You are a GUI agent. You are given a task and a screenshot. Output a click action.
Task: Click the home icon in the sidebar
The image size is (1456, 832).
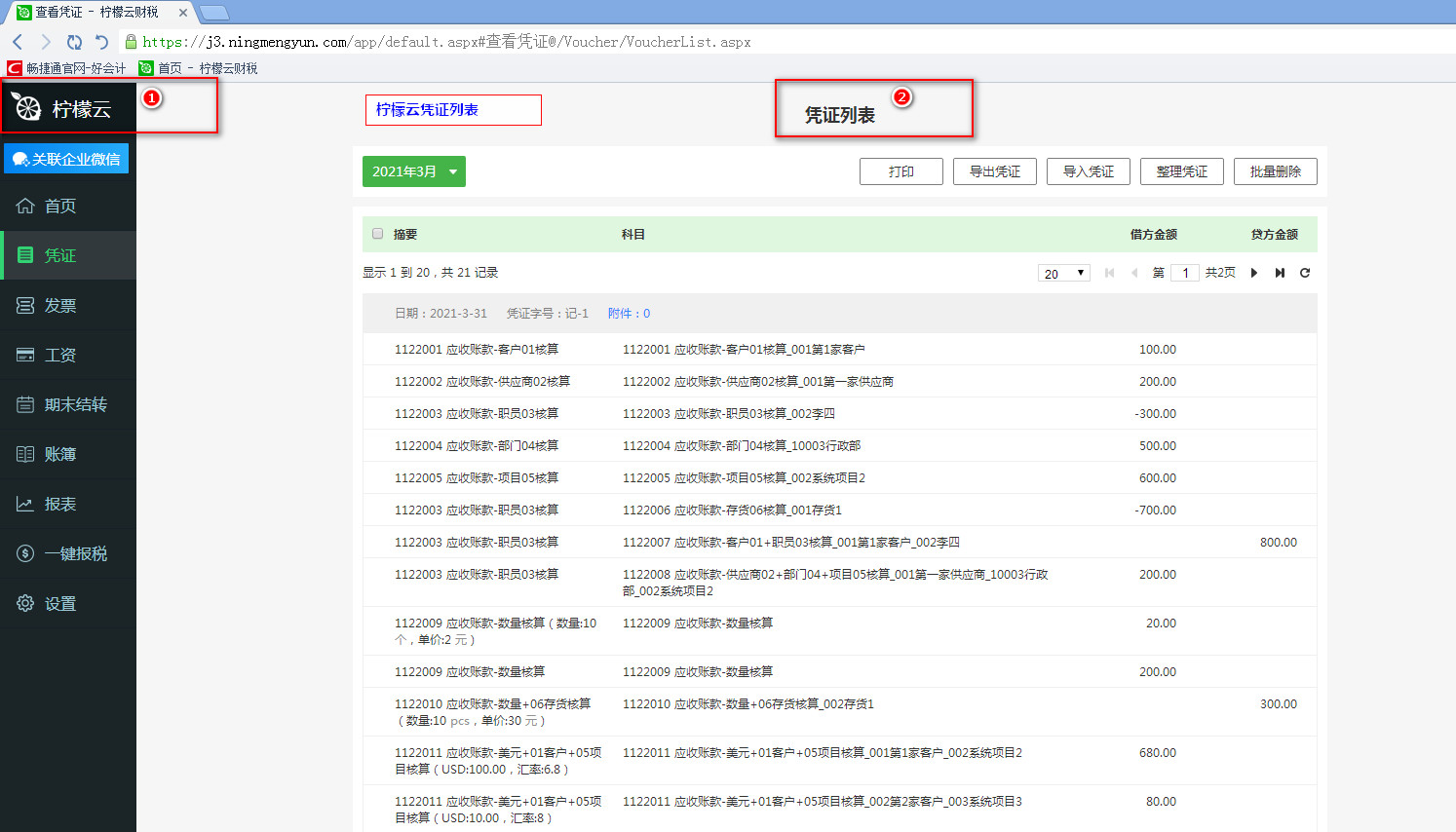coord(25,206)
